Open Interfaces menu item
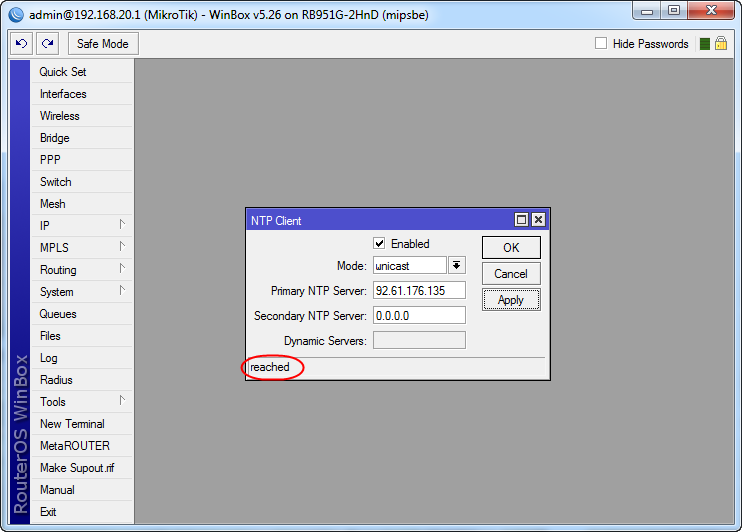 click(x=81, y=94)
